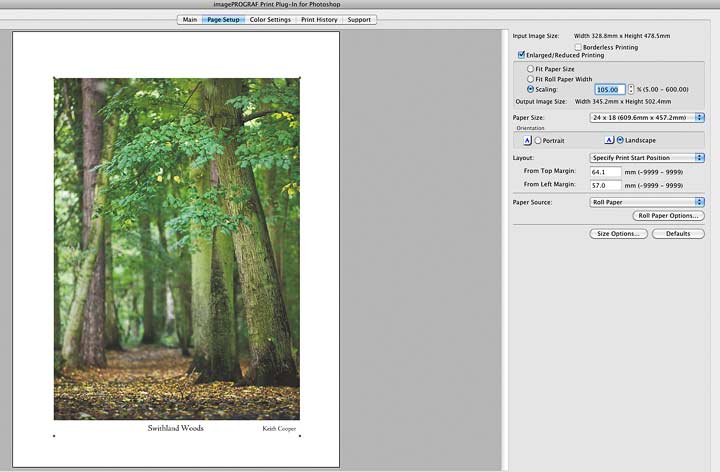This screenshot has height=472, width=720.
Task: Open the Layout dropdown
Action: pos(647,157)
